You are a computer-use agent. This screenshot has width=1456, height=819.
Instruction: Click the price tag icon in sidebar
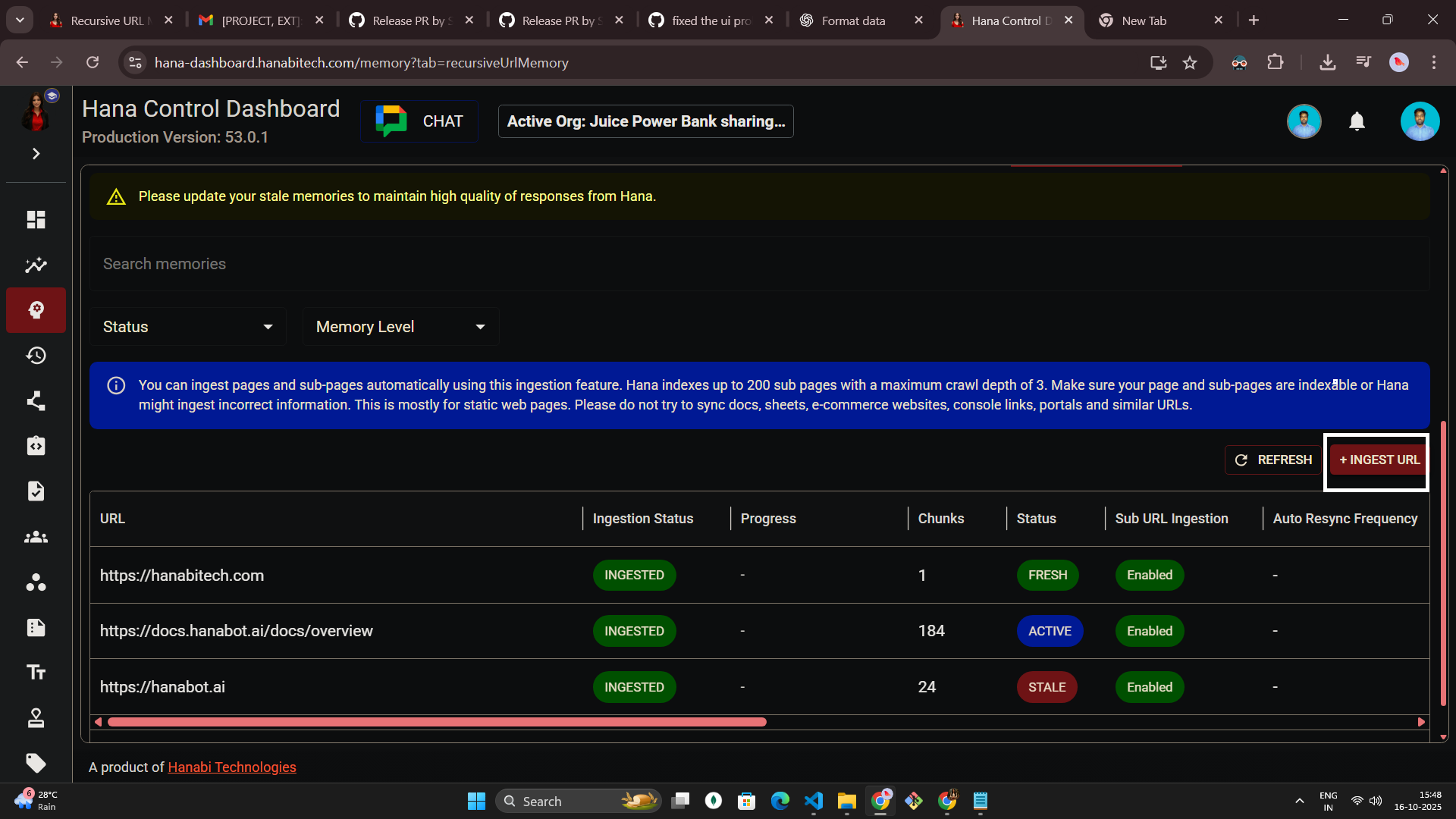(x=36, y=763)
